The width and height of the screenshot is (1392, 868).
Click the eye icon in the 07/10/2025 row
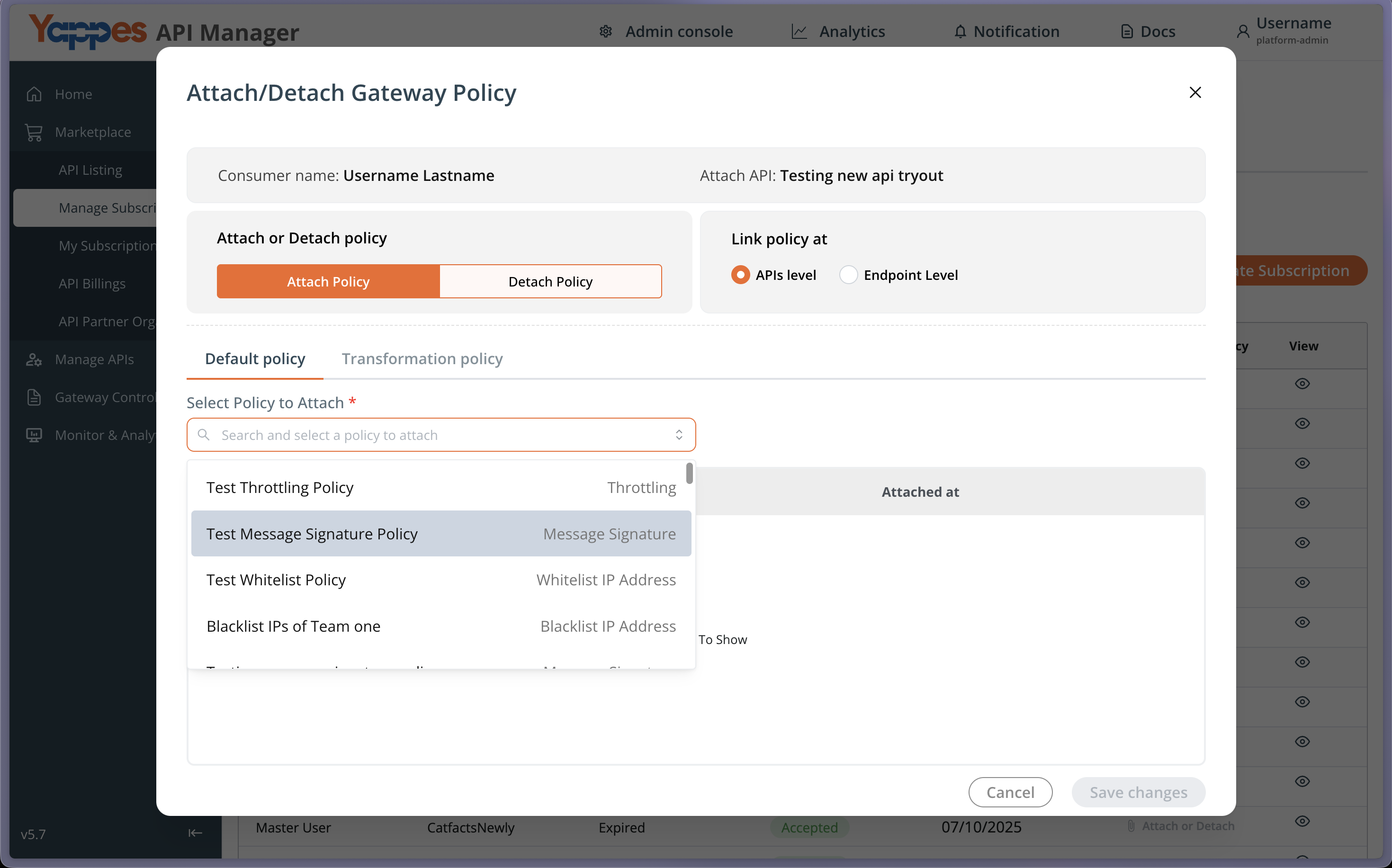pyautogui.click(x=1302, y=821)
